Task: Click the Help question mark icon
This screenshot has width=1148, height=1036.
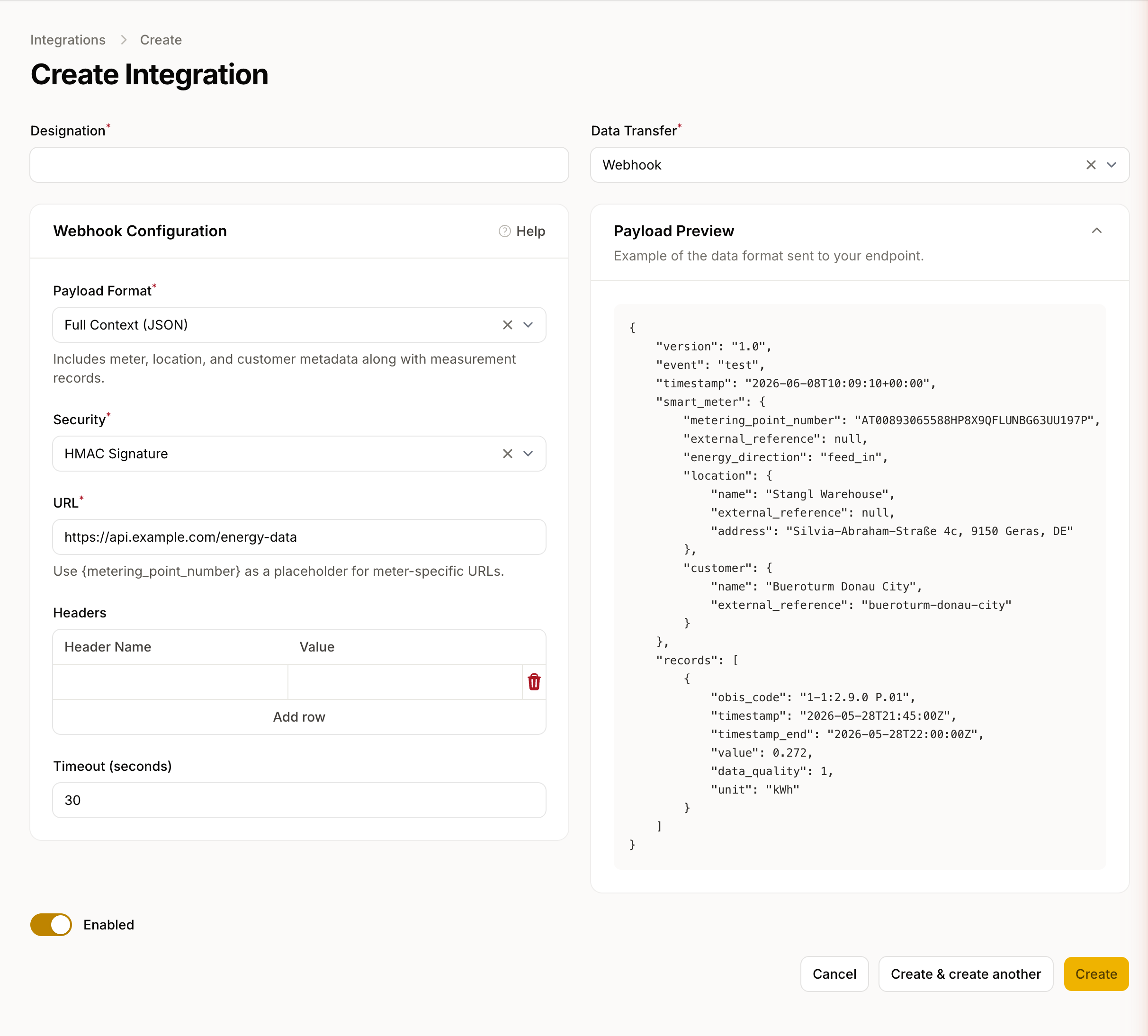Action: coord(504,231)
